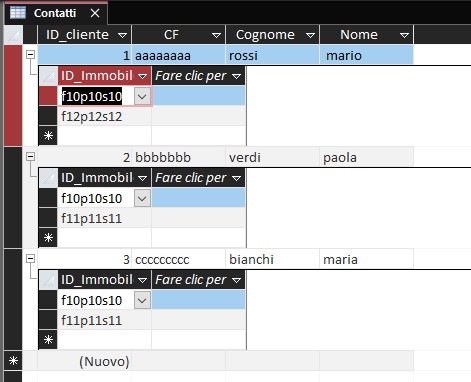Collapse subdatasheet for client 1 rossi
Viewport: 471px width, 382px height.
30,55
